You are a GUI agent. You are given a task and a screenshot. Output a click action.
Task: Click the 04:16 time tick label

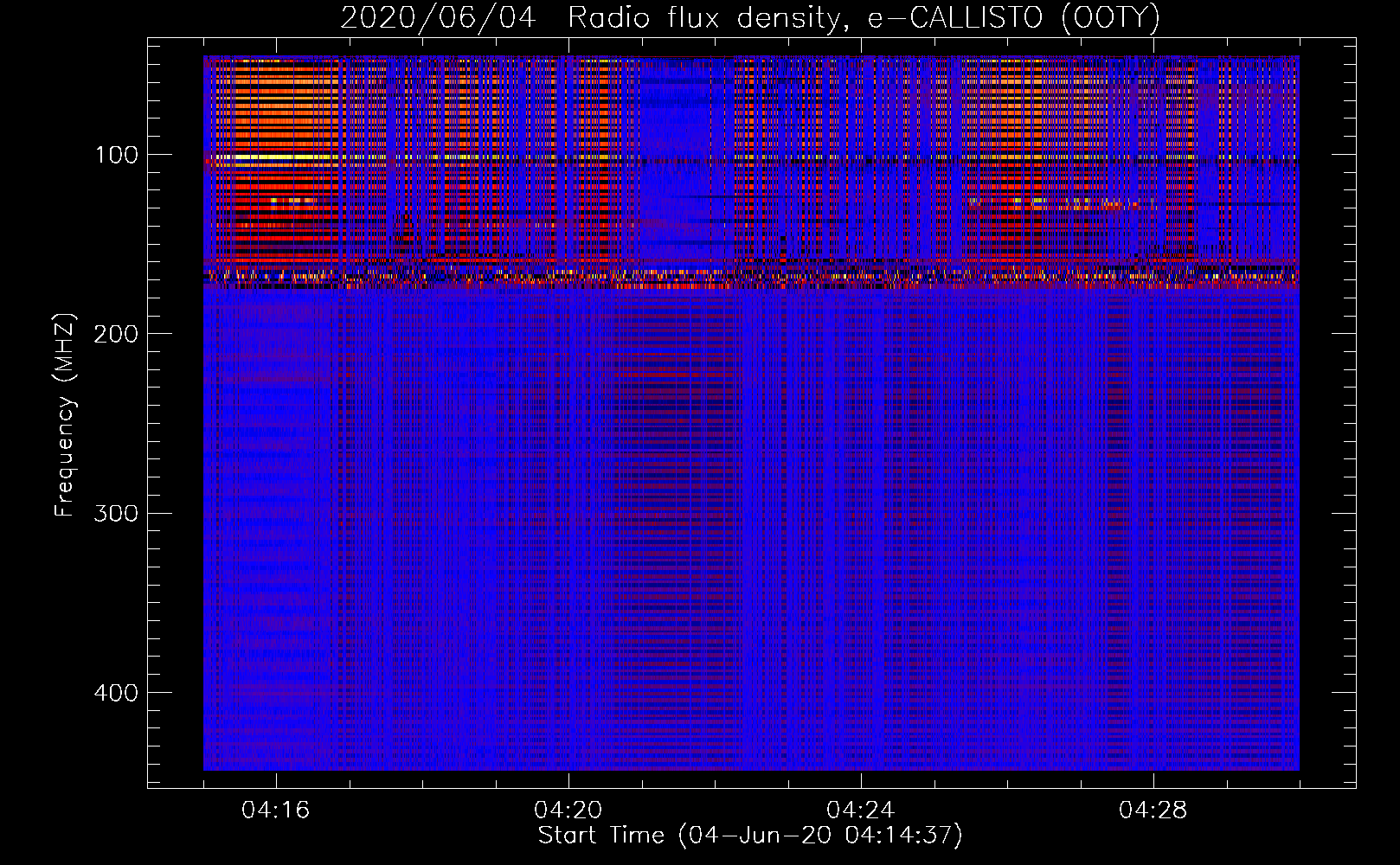tap(276, 811)
